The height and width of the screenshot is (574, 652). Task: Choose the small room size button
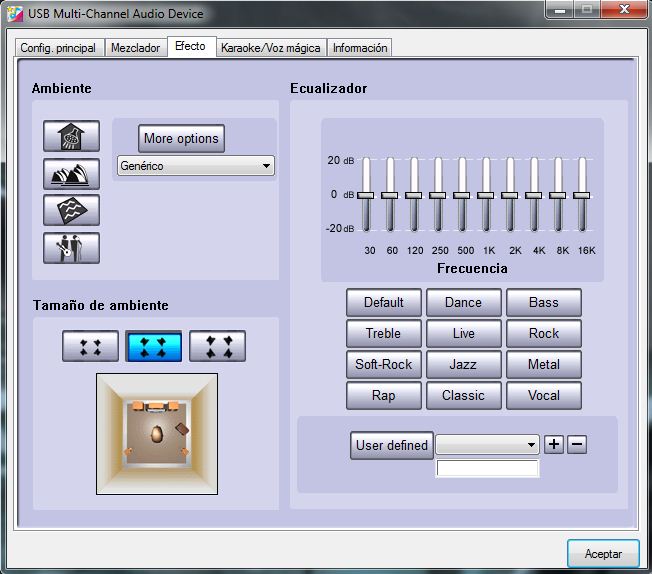click(90, 346)
